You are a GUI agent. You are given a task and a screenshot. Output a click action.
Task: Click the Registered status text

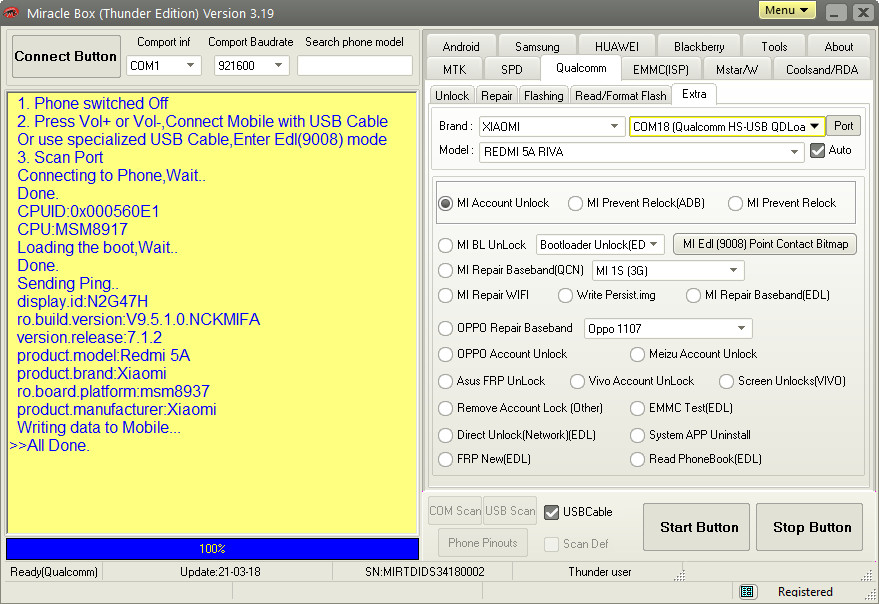tap(805, 592)
